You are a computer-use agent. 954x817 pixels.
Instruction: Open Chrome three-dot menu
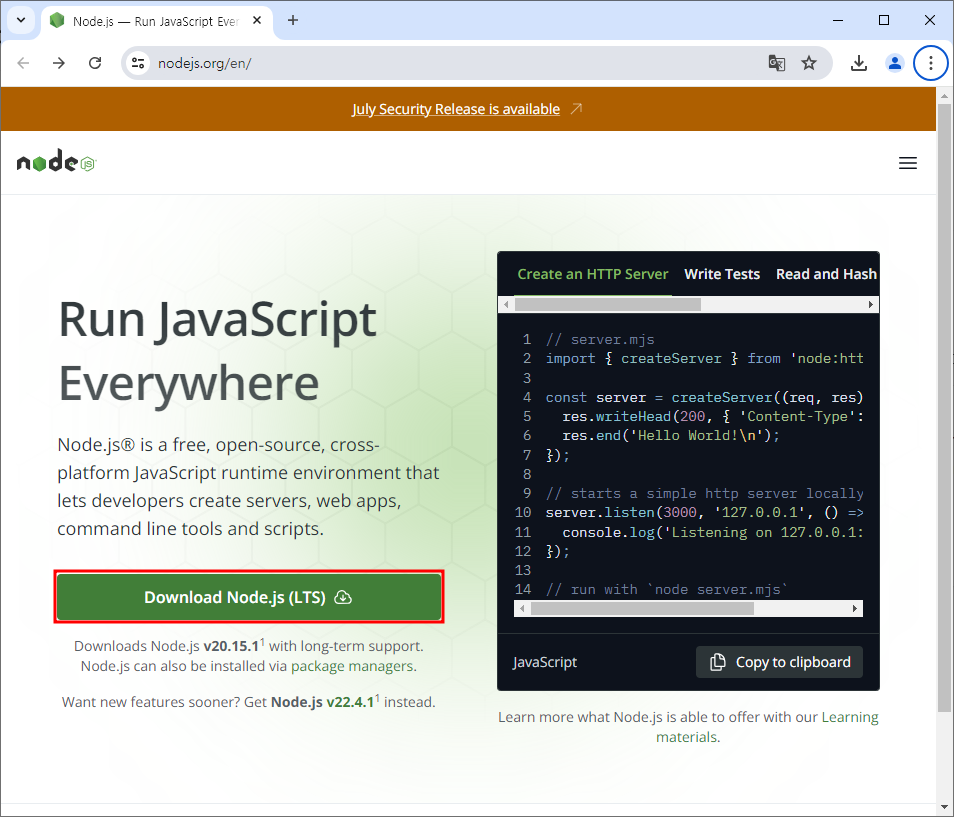pos(930,63)
